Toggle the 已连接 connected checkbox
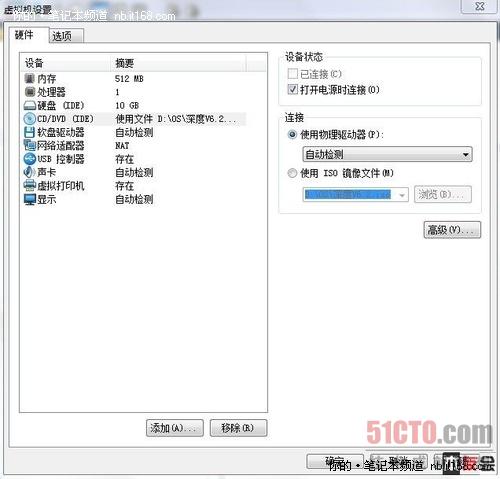 pyautogui.click(x=293, y=74)
